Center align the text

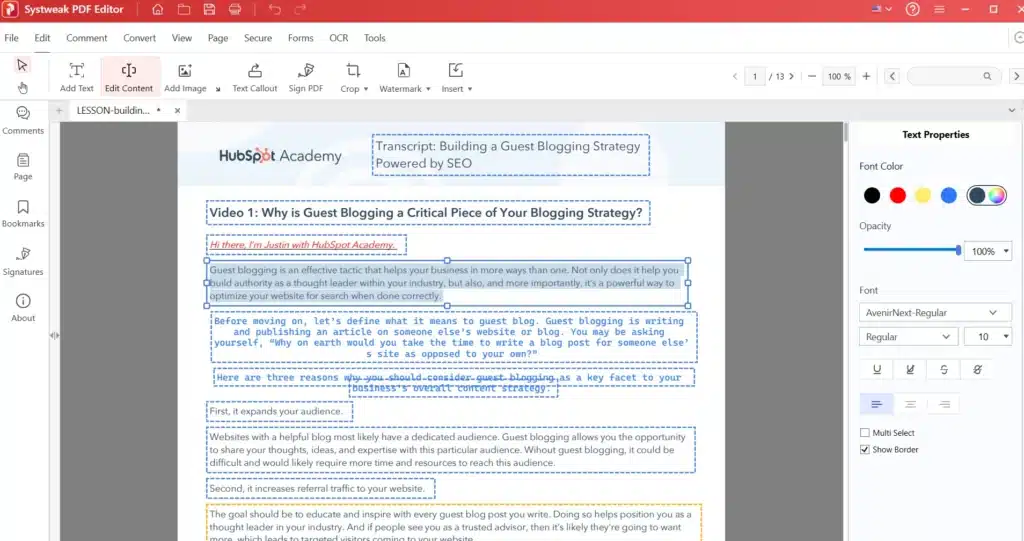click(910, 404)
